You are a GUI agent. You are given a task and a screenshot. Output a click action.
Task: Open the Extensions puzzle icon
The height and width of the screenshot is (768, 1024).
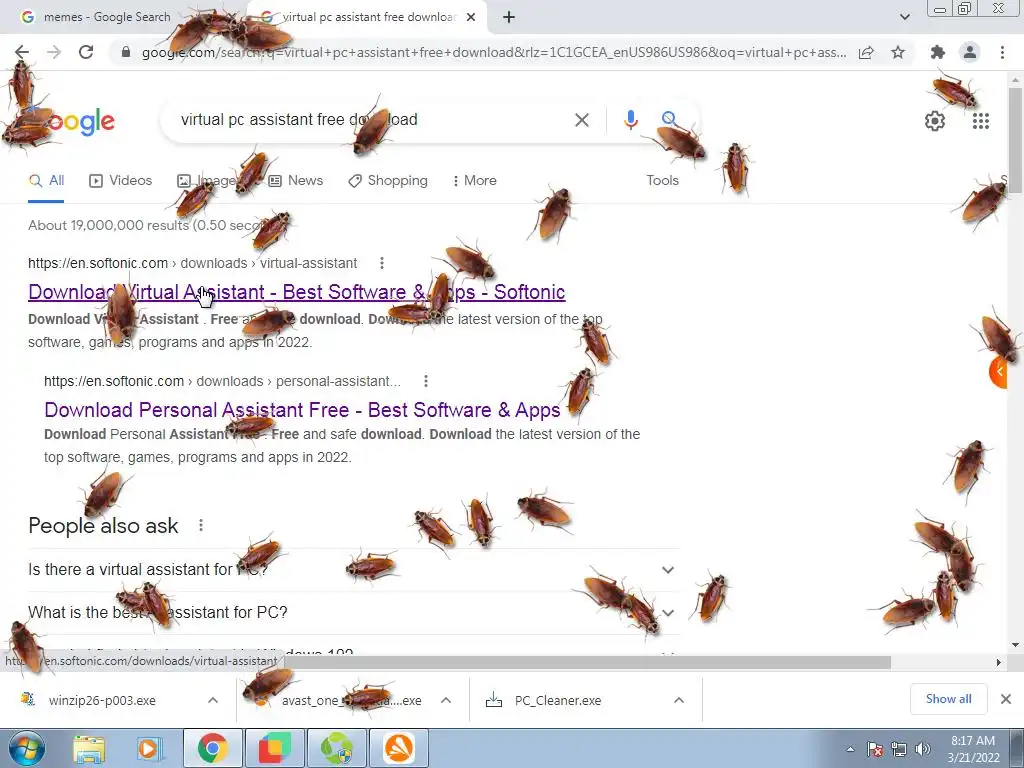tap(938, 52)
